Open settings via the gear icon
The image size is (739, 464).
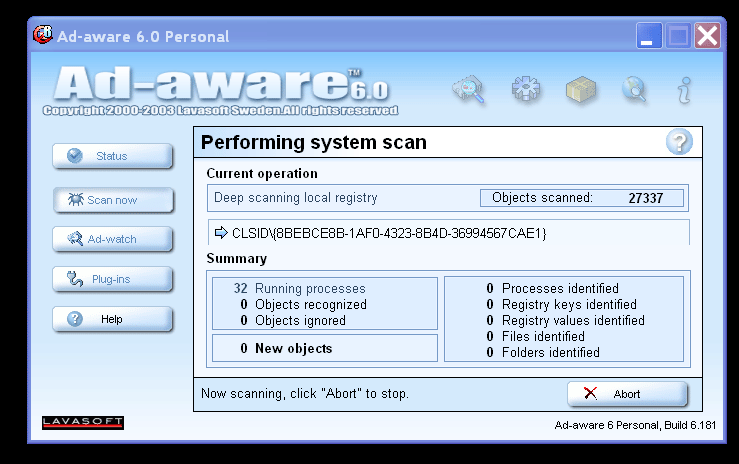point(526,88)
